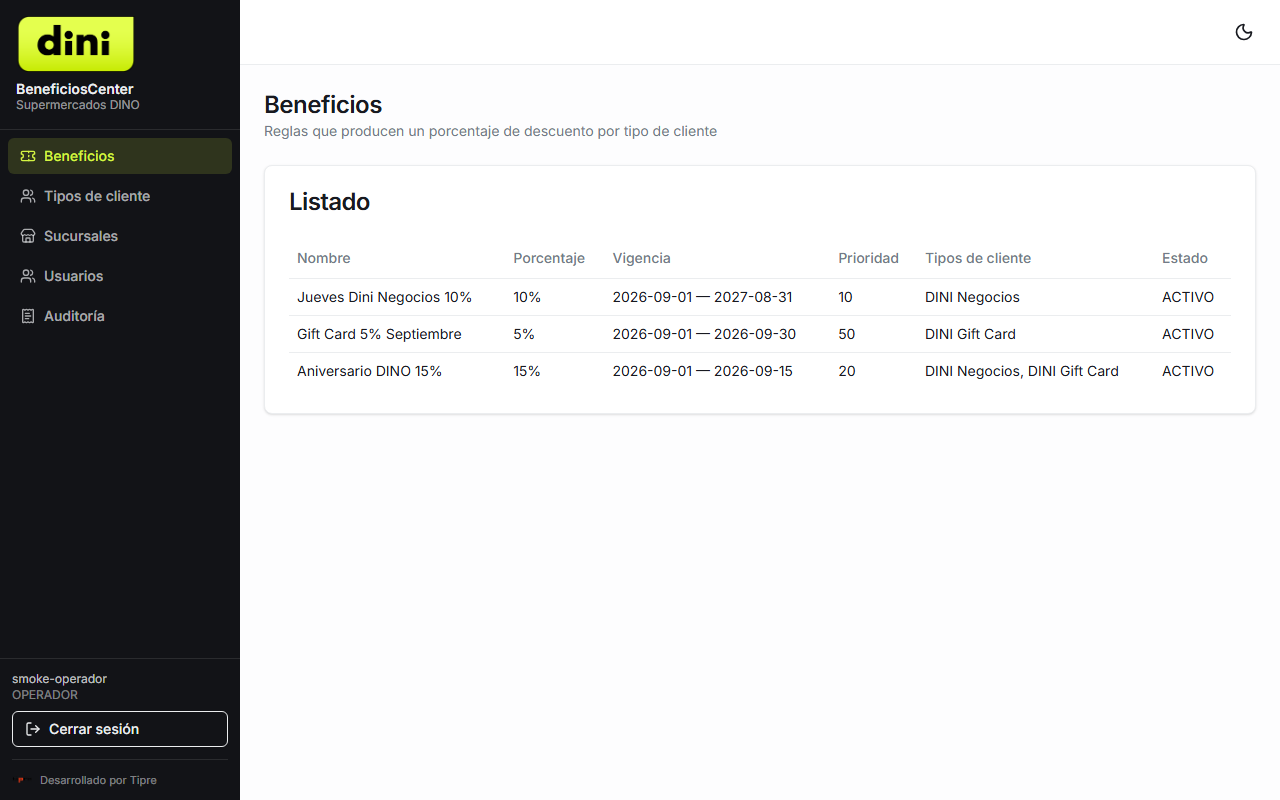Open the Beneficios menu item
1280x800 pixels.
pos(120,156)
